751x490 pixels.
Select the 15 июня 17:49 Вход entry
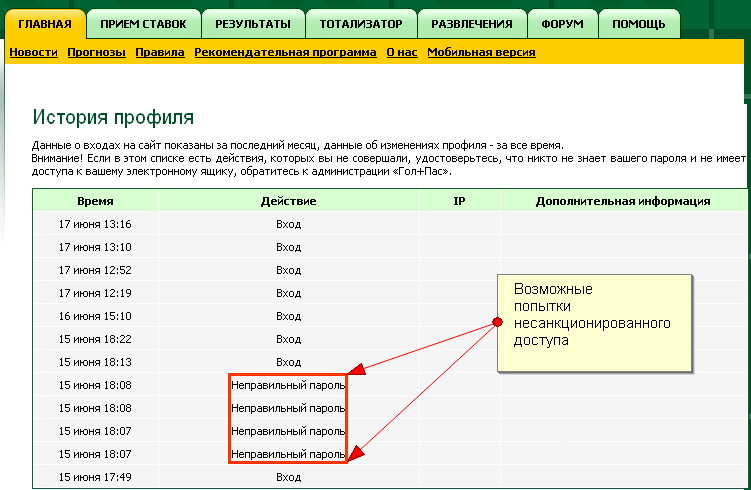pyautogui.click(x=288, y=478)
